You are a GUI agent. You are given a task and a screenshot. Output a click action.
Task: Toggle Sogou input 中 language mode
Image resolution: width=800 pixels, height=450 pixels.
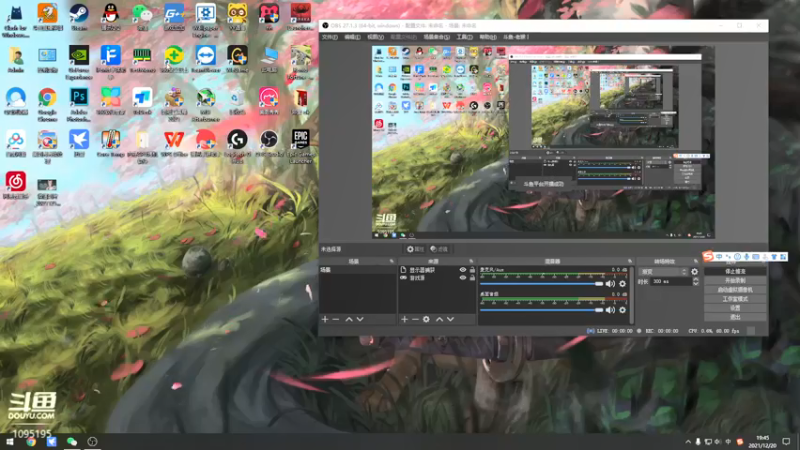(x=719, y=257)
